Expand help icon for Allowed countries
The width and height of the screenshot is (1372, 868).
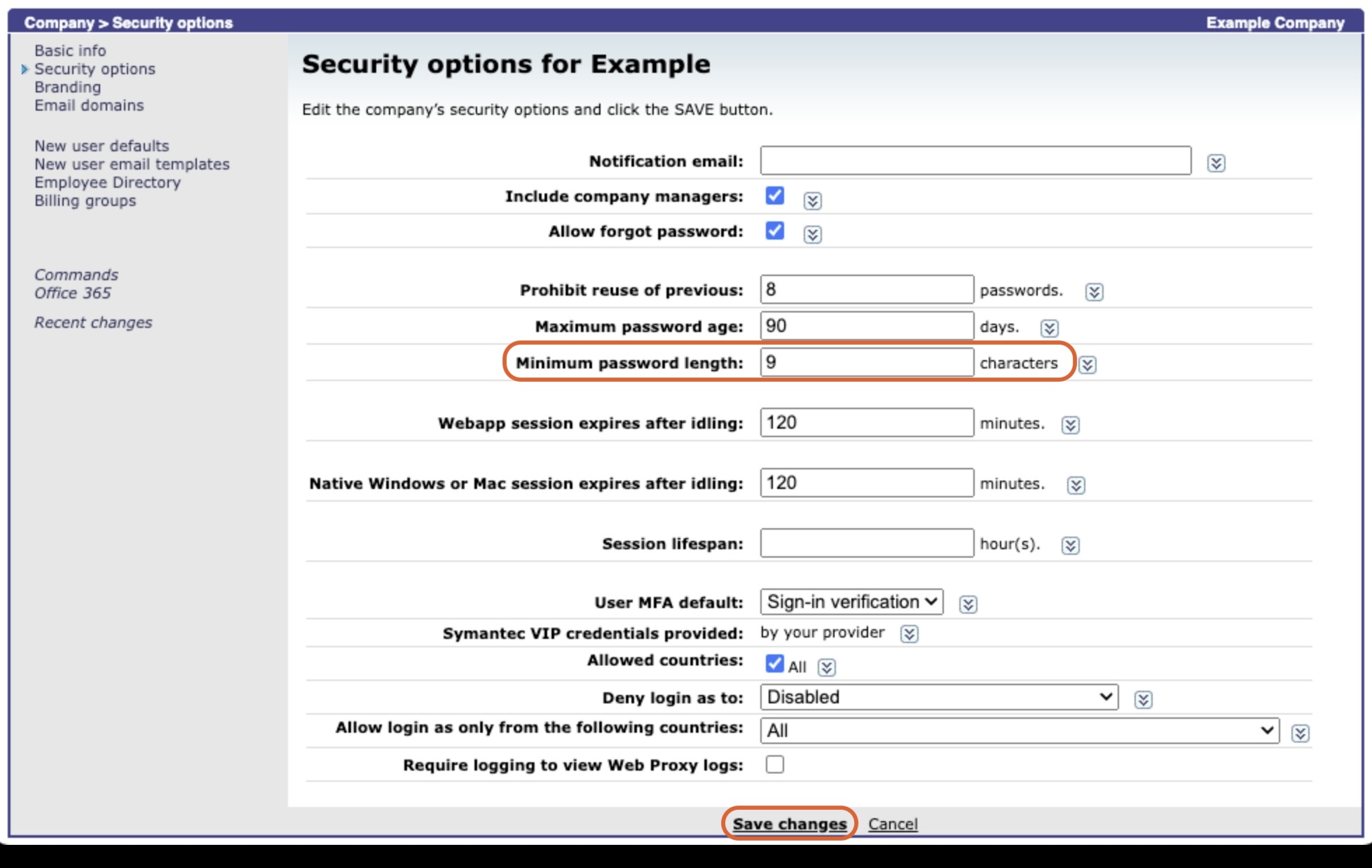[826, 668]
